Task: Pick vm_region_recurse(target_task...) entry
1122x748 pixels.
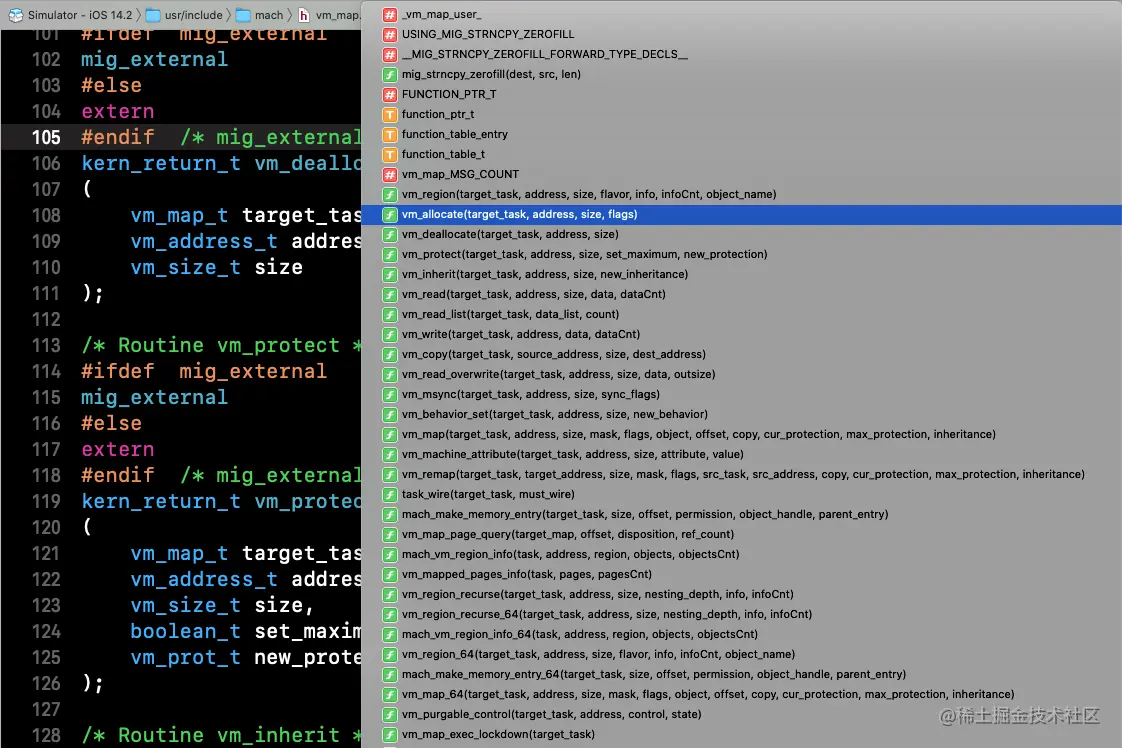Action: click(597, 595)
